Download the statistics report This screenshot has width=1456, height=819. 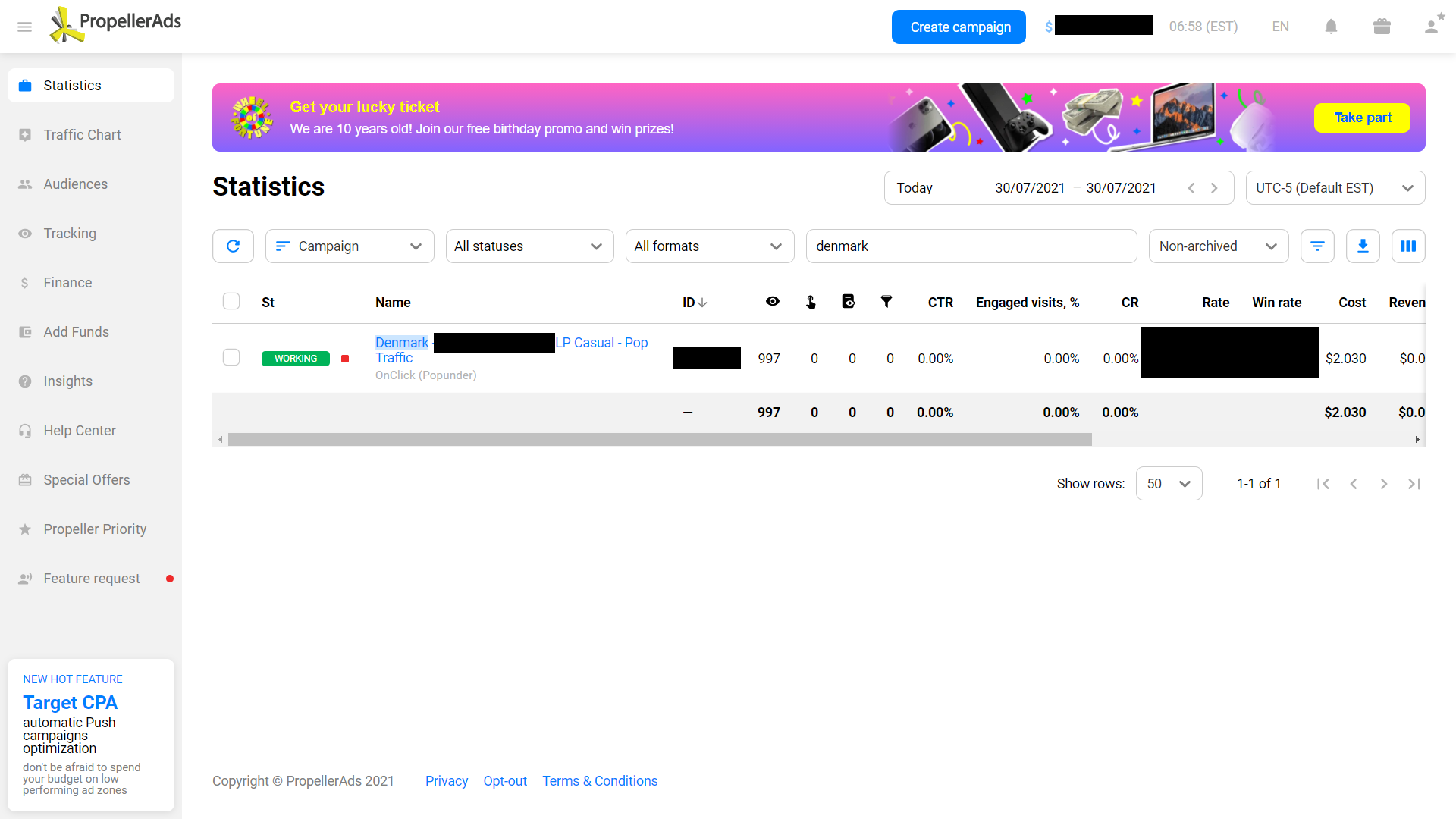pos(1363,246)
